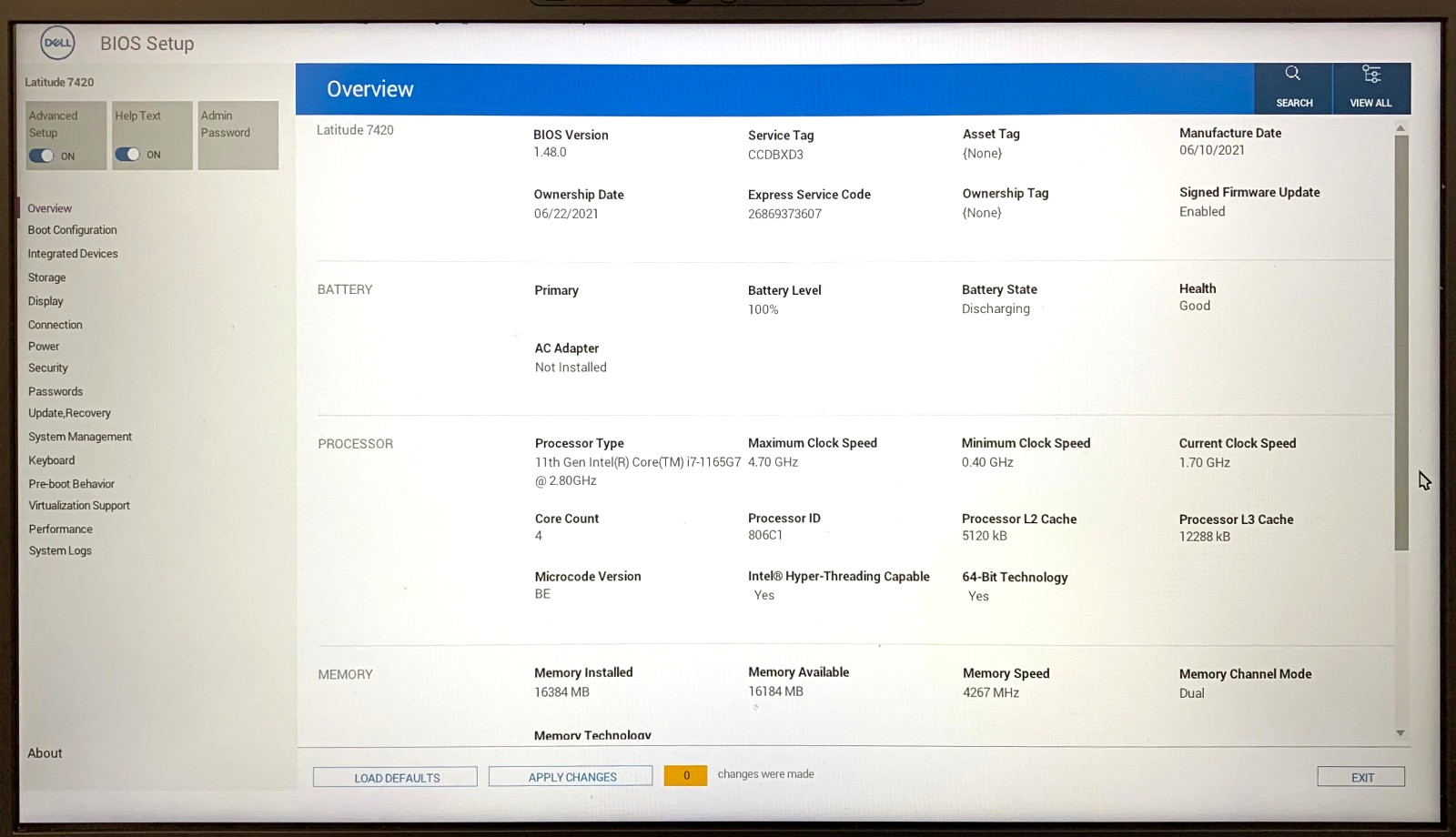Click the Overview panel title
The image size is (1456, 837).
pyautogui.click(x=370, y=89)
